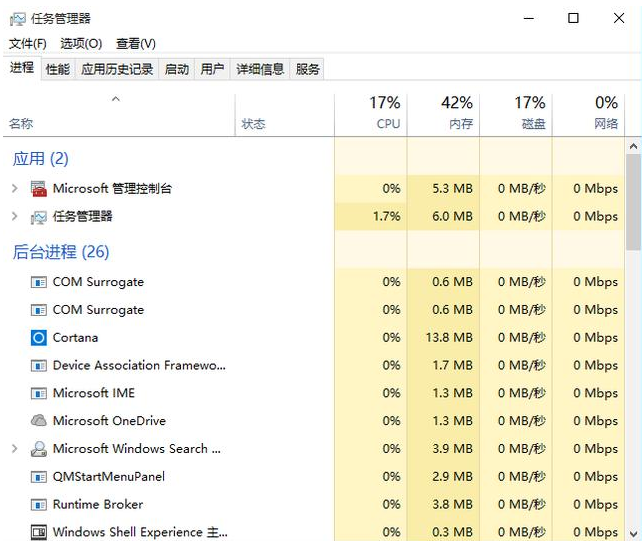
Task: Minimize the Task Manager window
Action: tap(529, 18)
